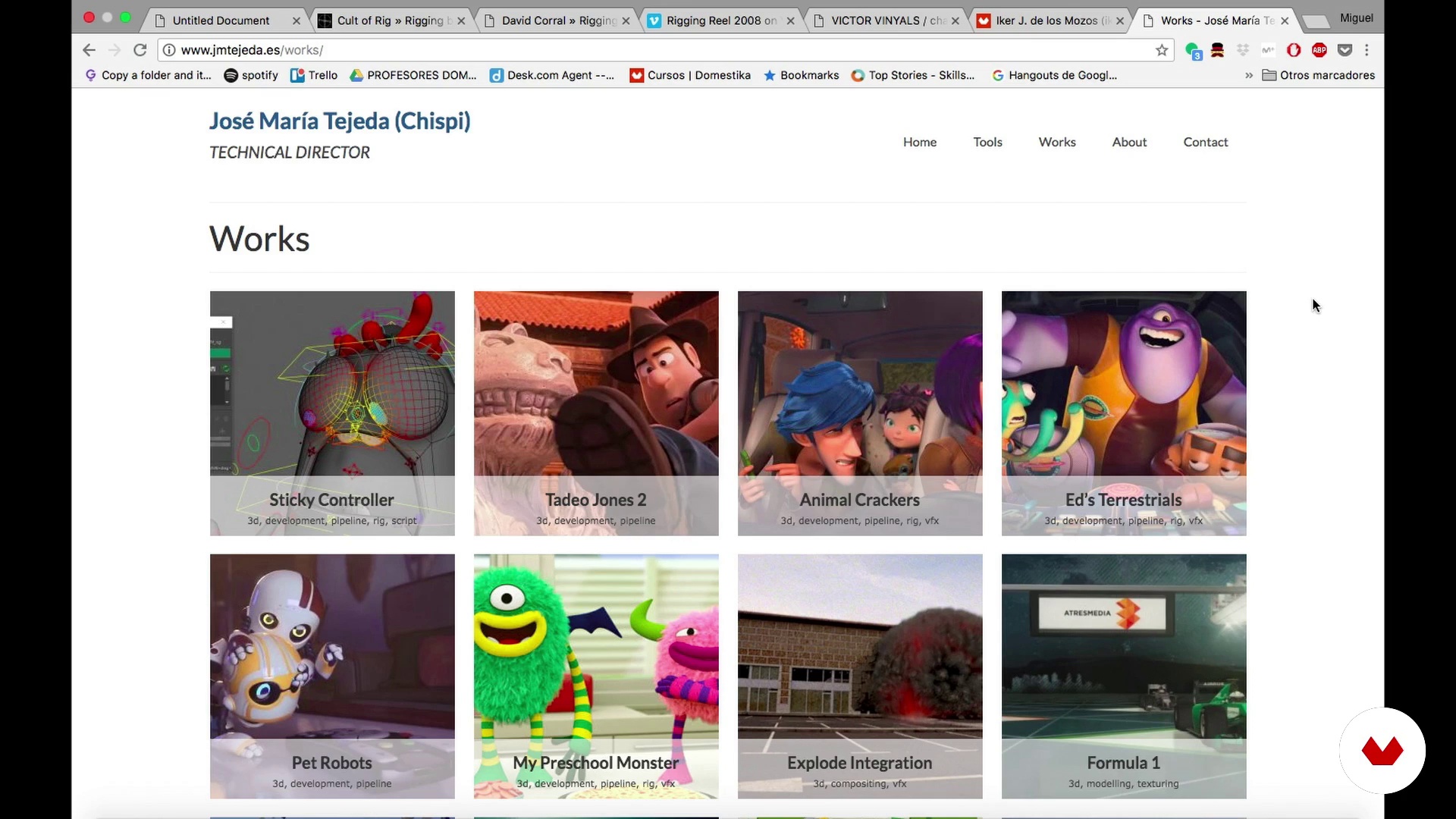Open the Tadeo Jones 2 project thumbnail
Viewport: 1456px width, 819px height.
click(x=596, y=413)
